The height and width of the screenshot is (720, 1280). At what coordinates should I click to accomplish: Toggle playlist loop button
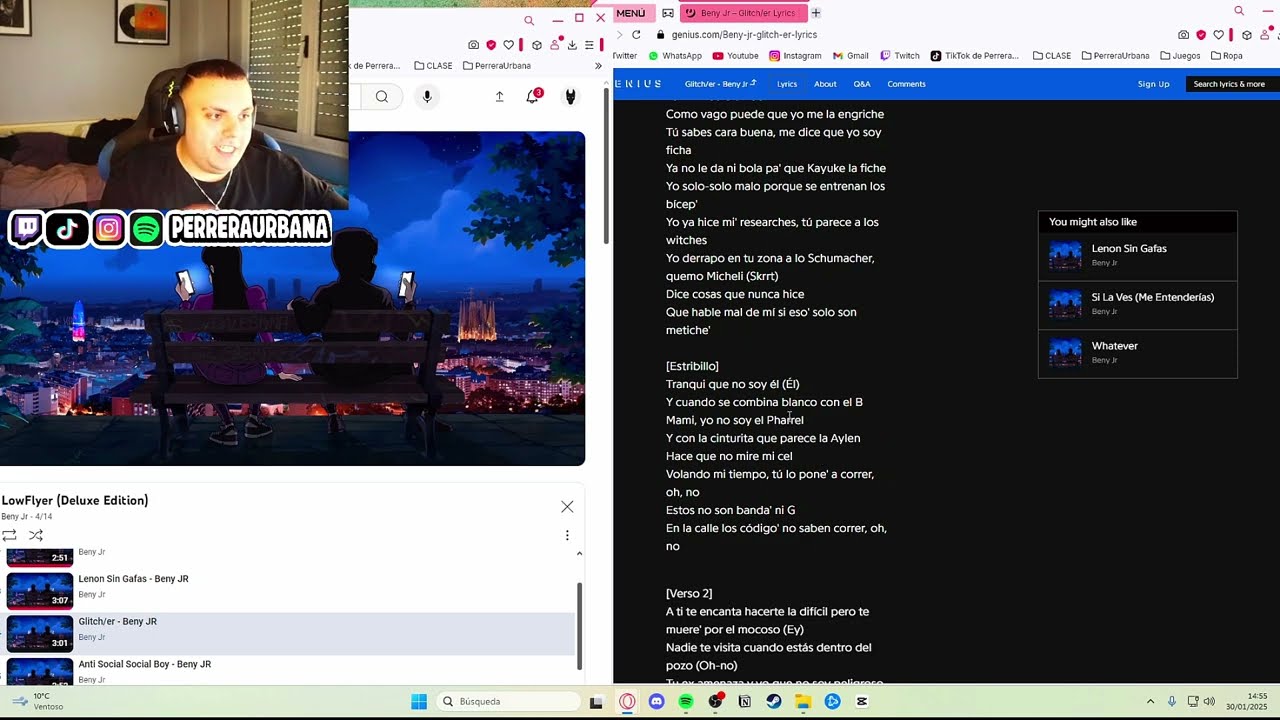click(x=9, y=535)
